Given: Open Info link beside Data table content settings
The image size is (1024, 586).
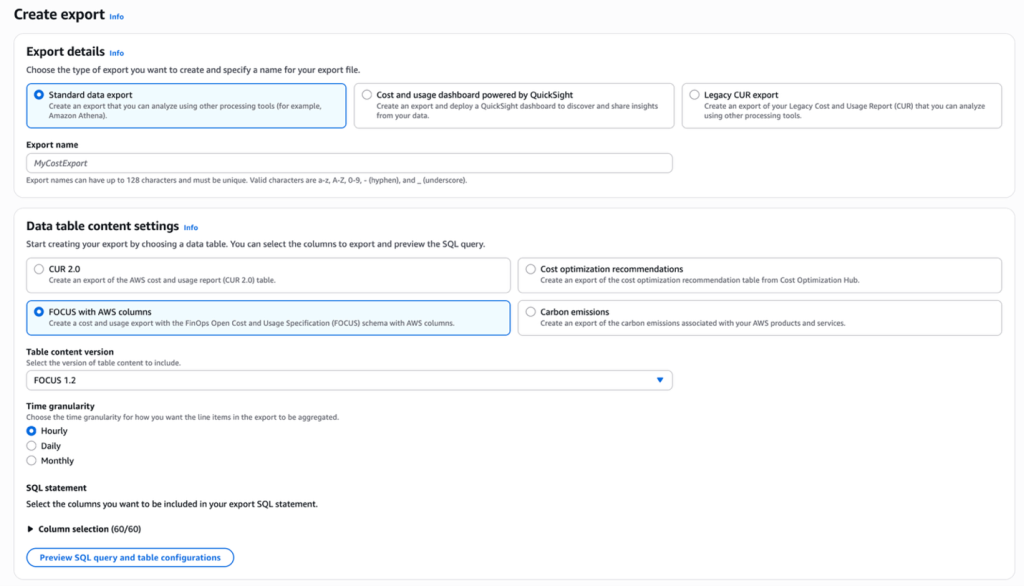Looking at the screenshot, I should (191, 227).
